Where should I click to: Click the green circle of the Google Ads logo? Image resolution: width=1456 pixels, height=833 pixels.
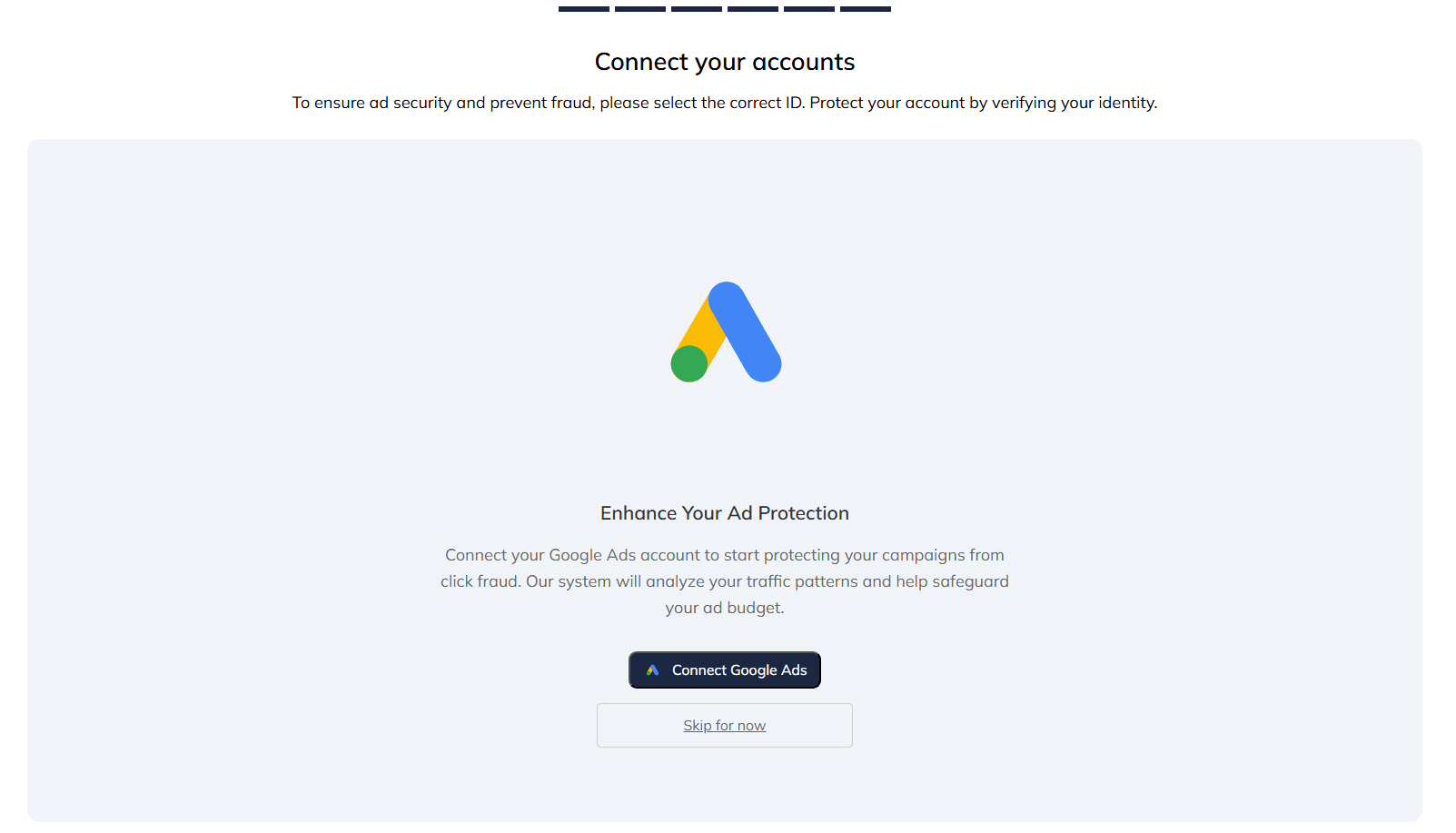pos(689,364)
